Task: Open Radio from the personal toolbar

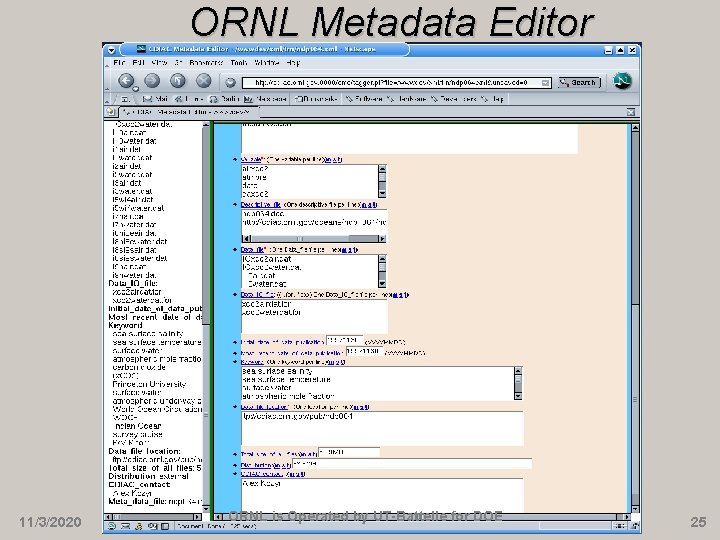Action: click(224, 99)
